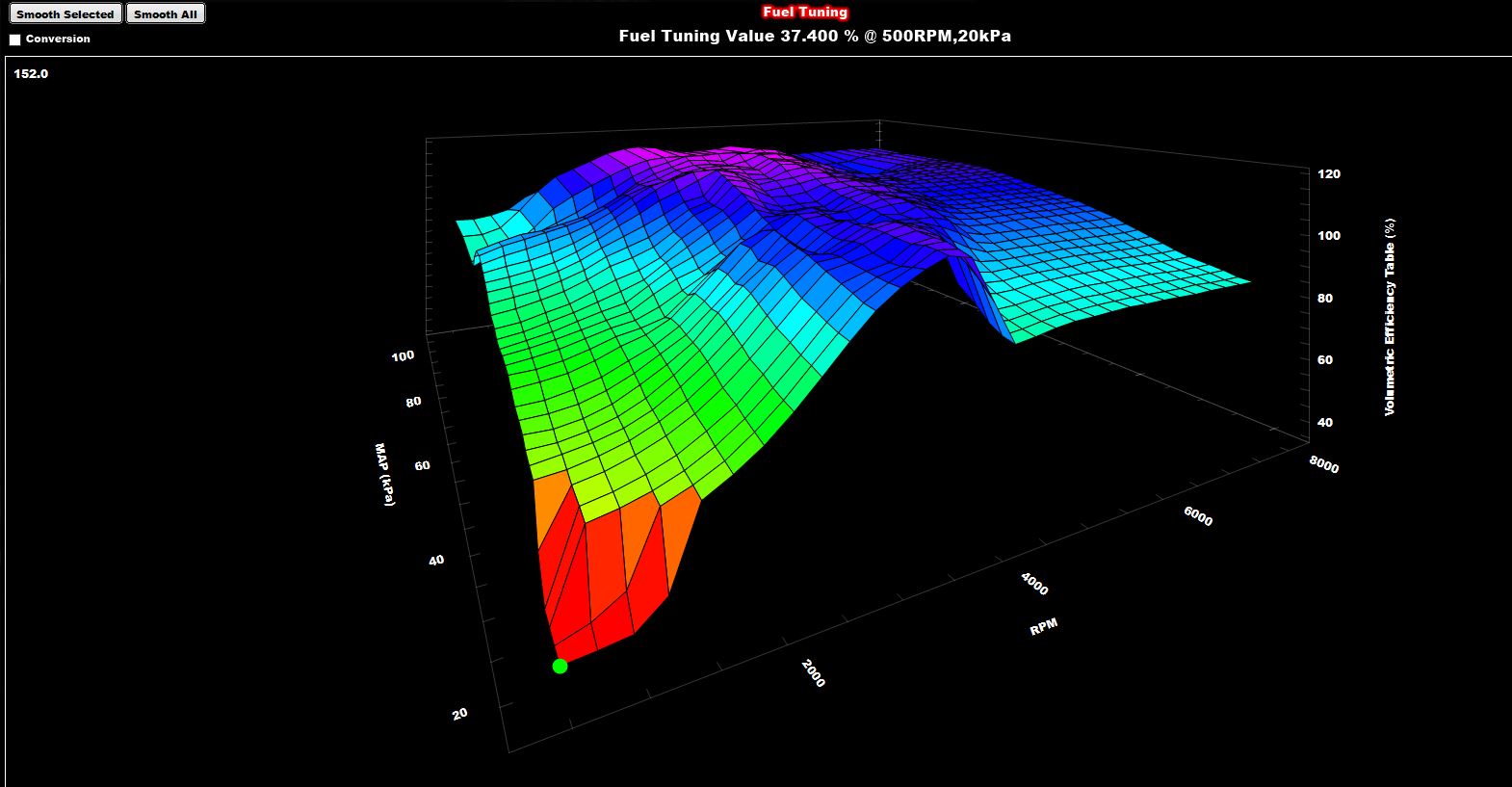1512x787 pixels.
Task: Click the Fuel Tuning title label
Action: [805, 12]
